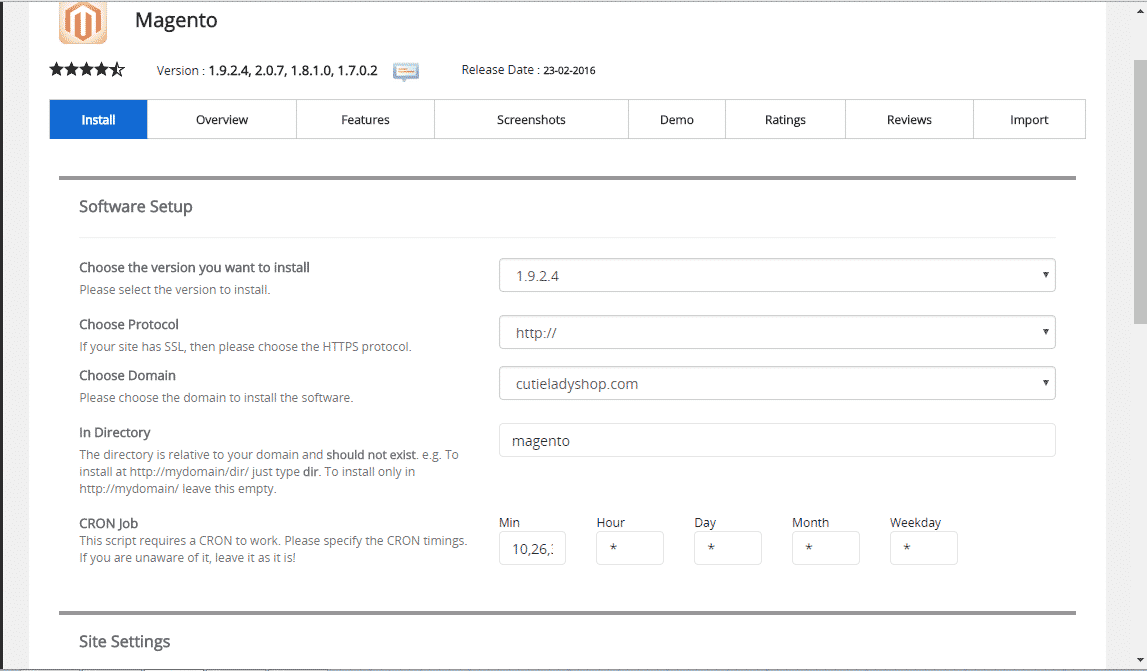Image resolution: width=1147 pixels, height=671 pixels.
Task: Go to the Ratings tab
Action: 785,119
